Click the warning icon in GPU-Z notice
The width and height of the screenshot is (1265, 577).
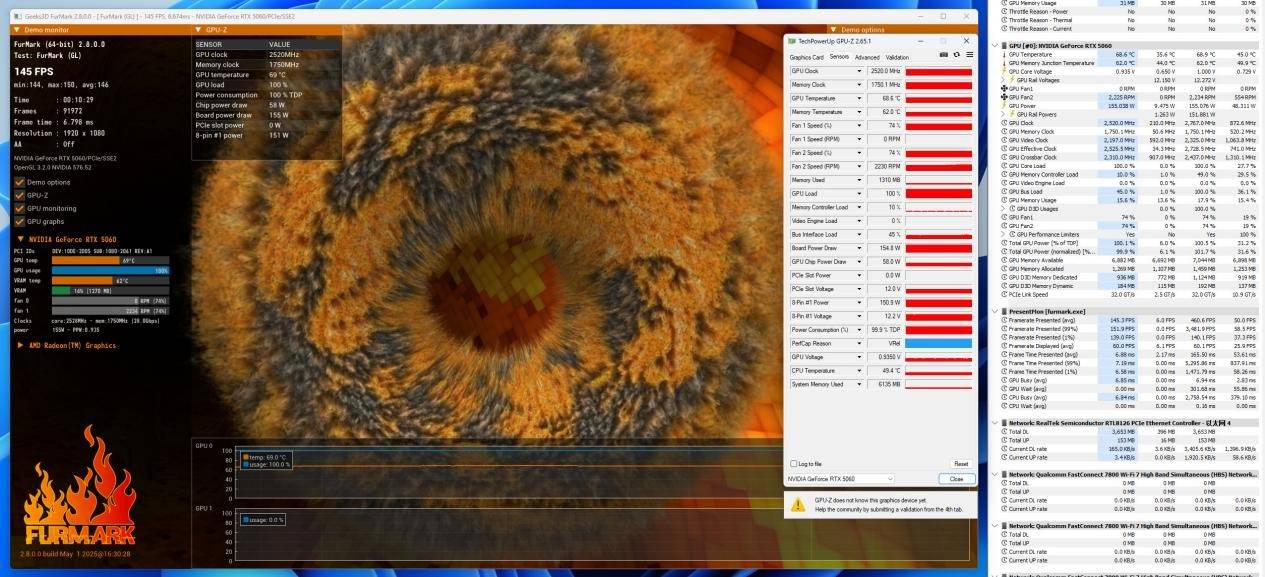pos(798,505)
